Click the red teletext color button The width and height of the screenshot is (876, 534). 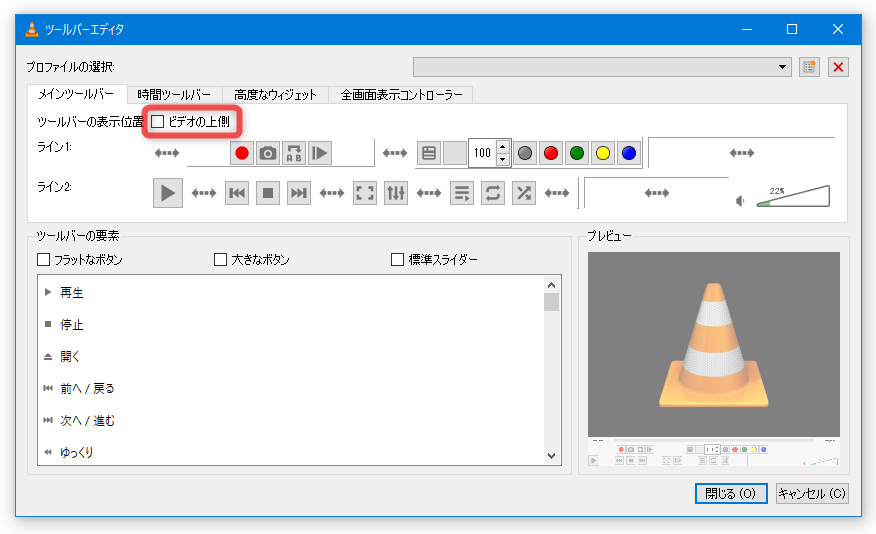[x=551, y=153]
